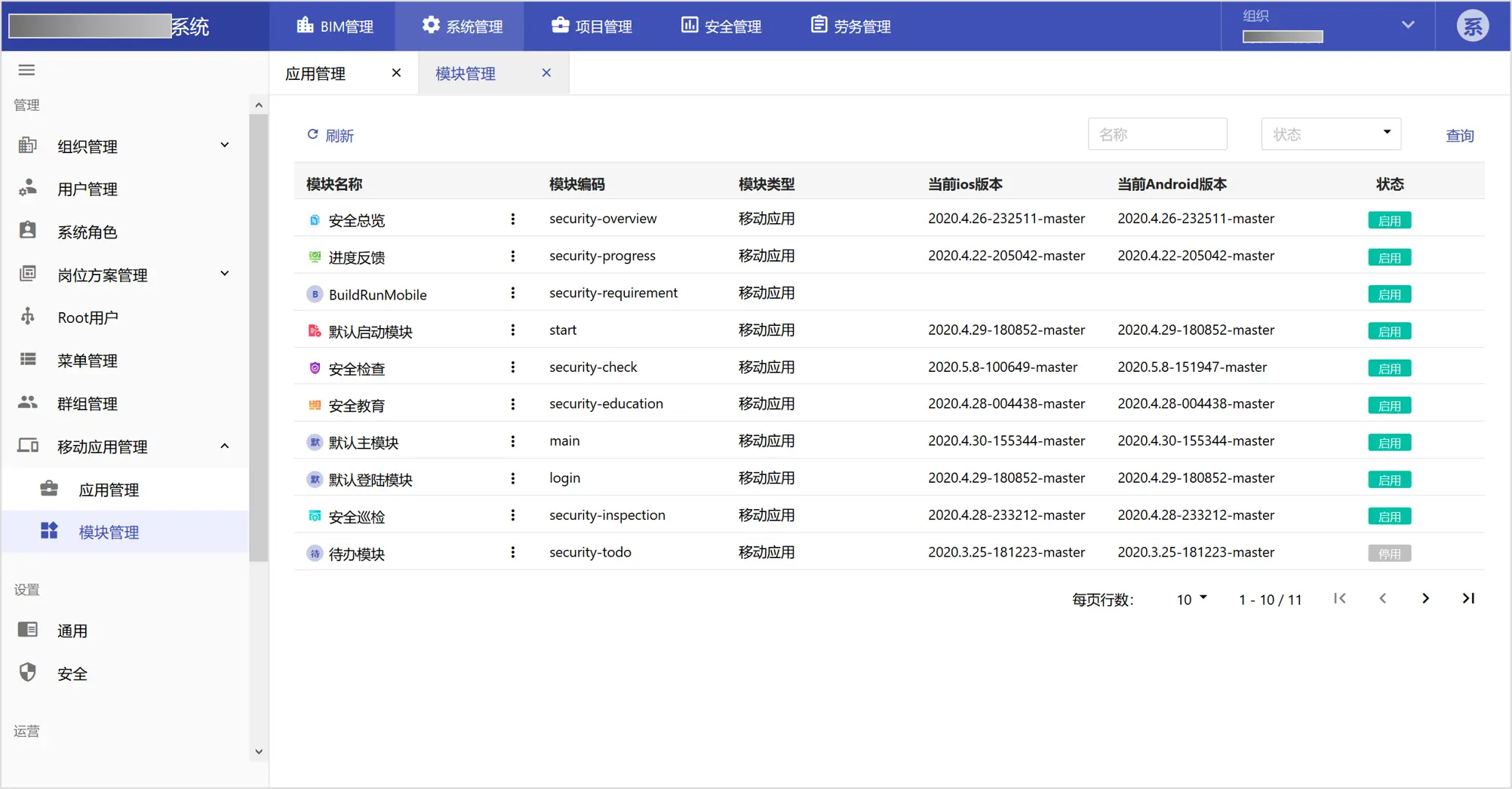The height and width of the screenshot is (789, 1512).
Task: Click the 安全总览 module icon
Action: coord(315,220)
